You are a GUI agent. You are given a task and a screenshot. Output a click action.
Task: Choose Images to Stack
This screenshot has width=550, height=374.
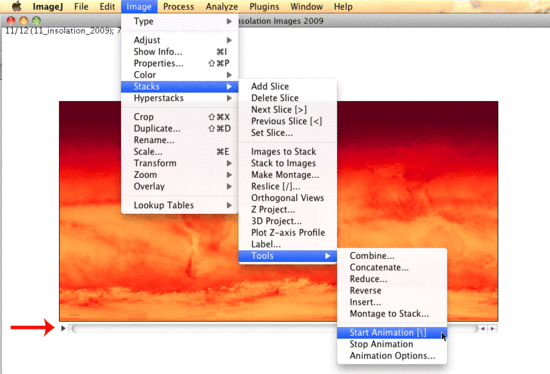288,152
